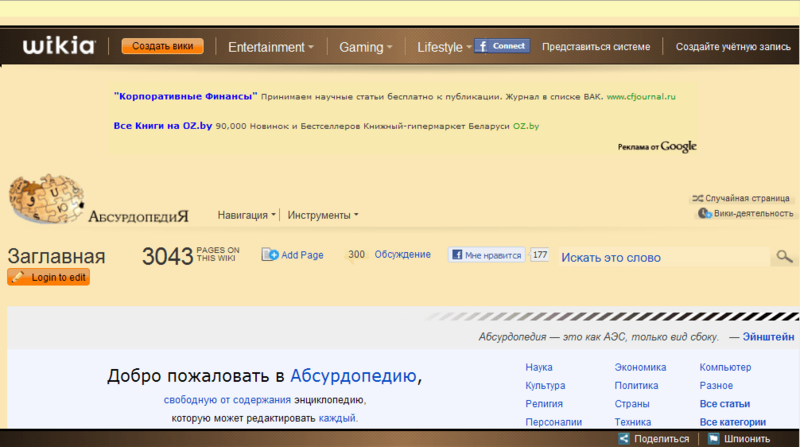Click the www.cfjournal.ru URL

coord(641,96)
